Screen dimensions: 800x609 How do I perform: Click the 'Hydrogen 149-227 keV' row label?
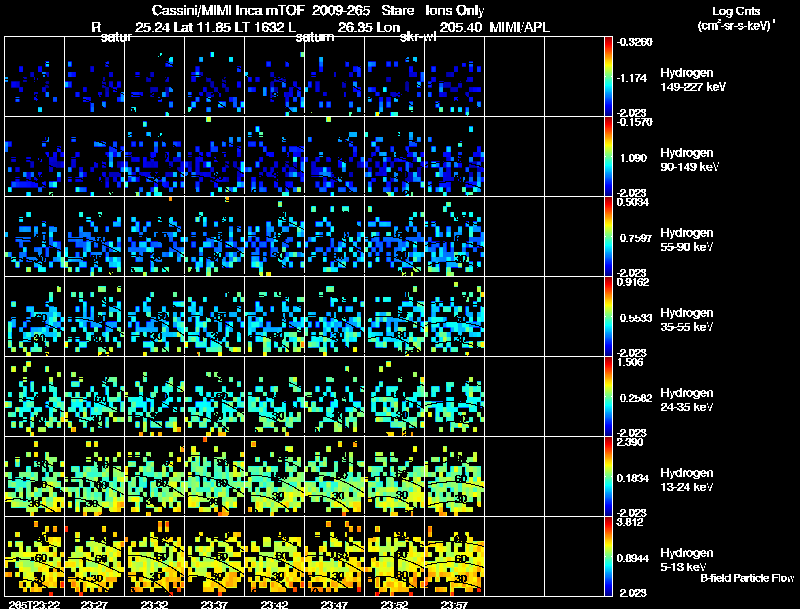point(693,80)
